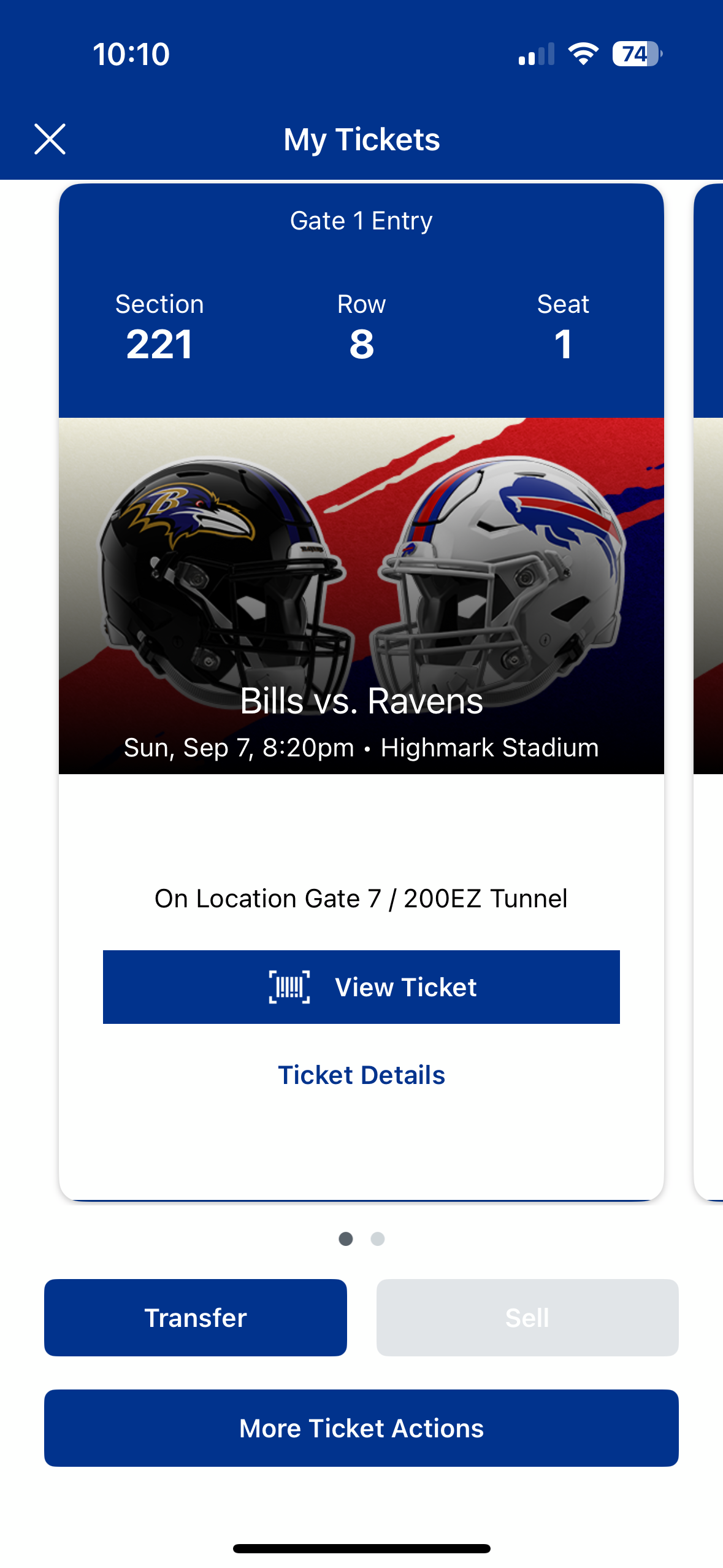This screenshot has height=1568, width=723.
Task: Open More Ticket Actions
Action: (361, 1428)
